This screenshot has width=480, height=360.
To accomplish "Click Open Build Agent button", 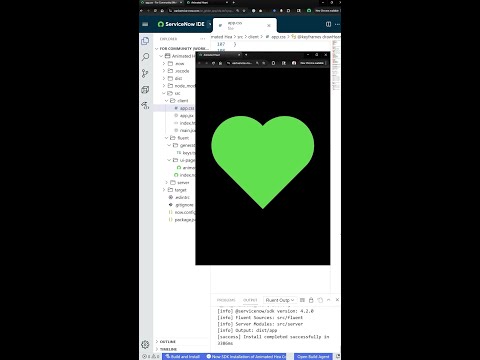I will (313, 356).
